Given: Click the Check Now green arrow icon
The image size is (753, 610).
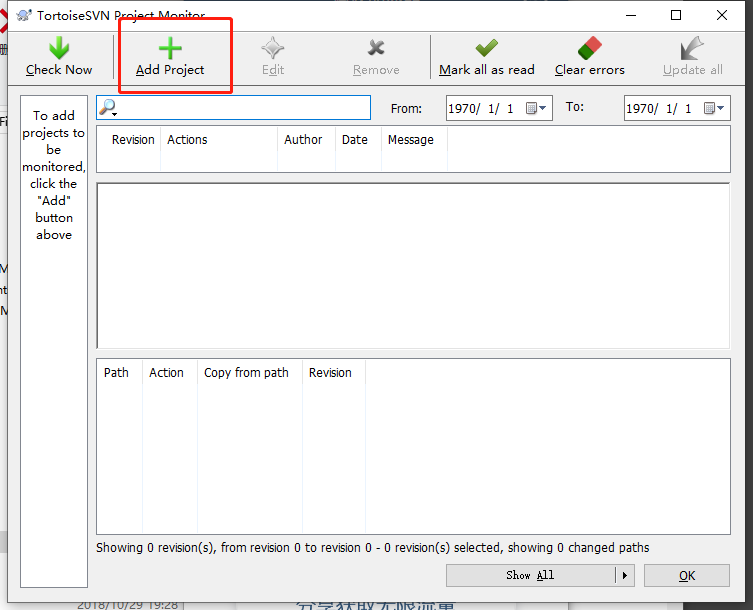Looking at the screenshot, I should coord(59,48).
